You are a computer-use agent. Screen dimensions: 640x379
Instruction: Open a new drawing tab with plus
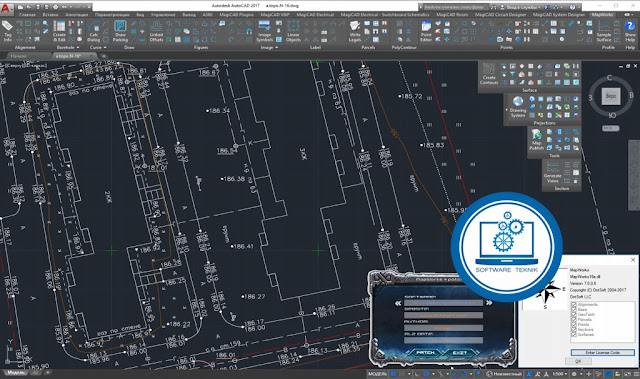pos(104,56)
